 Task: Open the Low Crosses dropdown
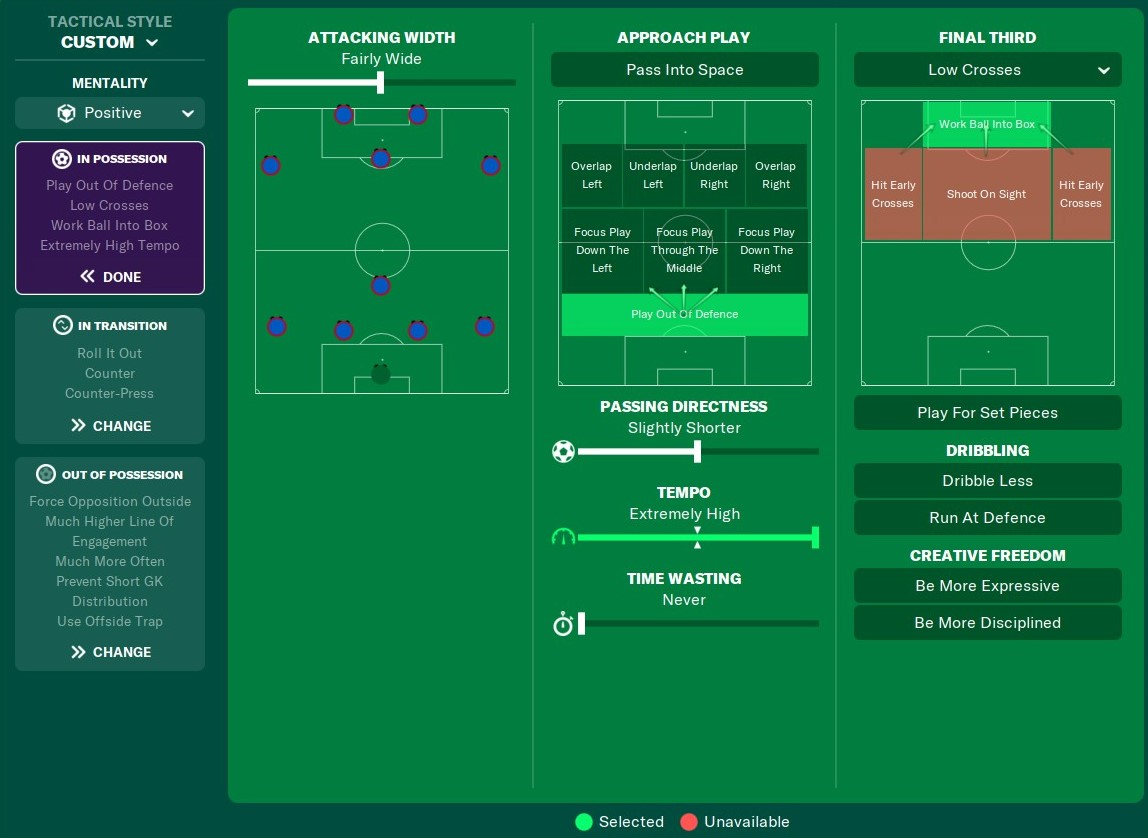987,70
